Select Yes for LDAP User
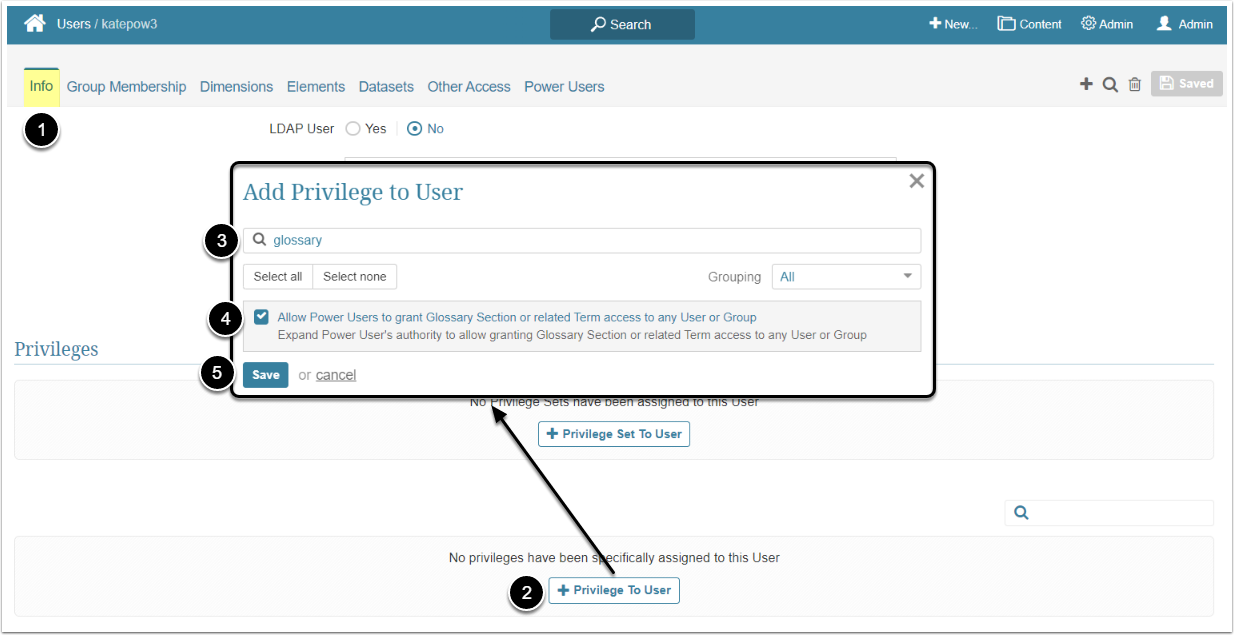This screenshot has width=1234, height=635. coord(353,129)
